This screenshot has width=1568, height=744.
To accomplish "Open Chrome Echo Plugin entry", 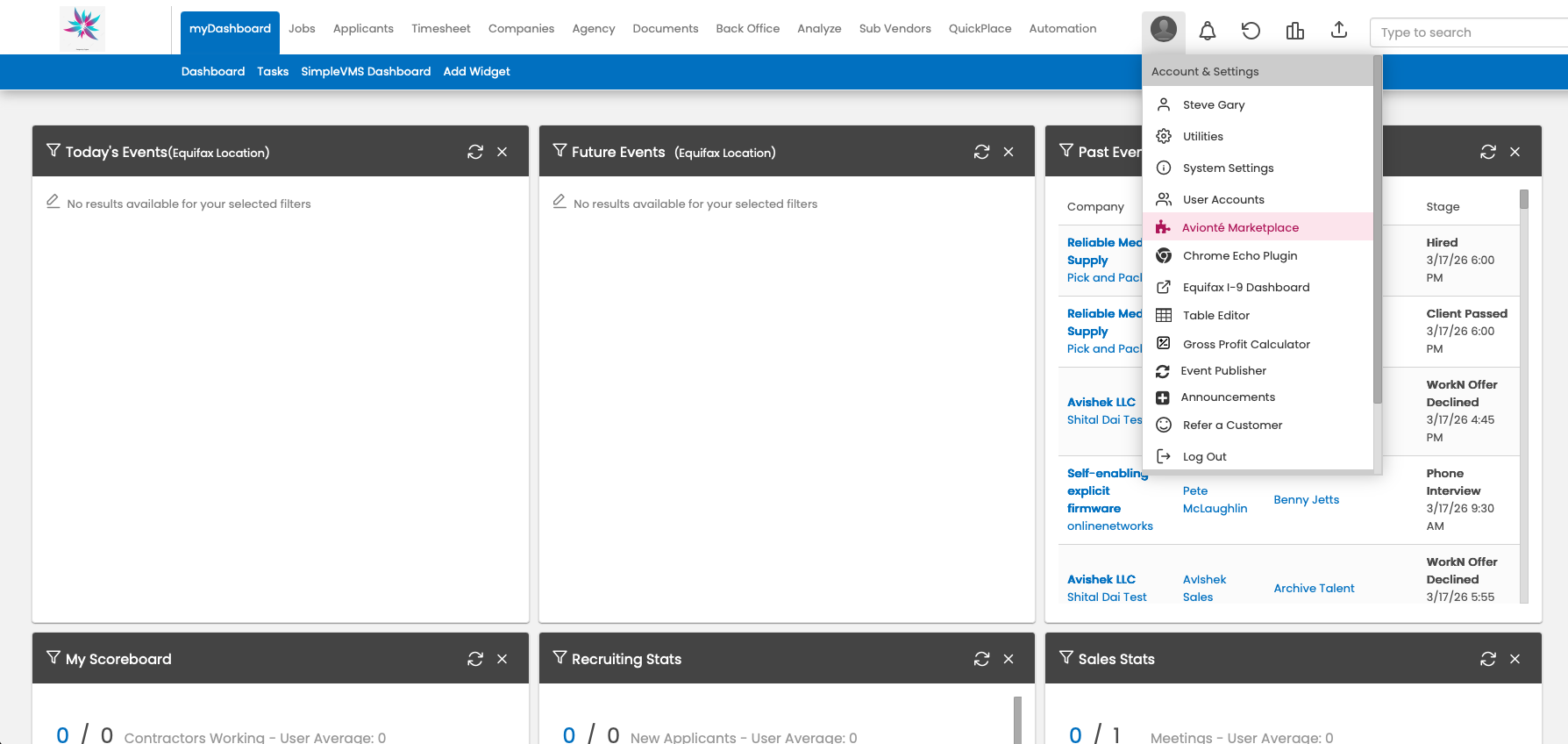I will coord(1258,255).
